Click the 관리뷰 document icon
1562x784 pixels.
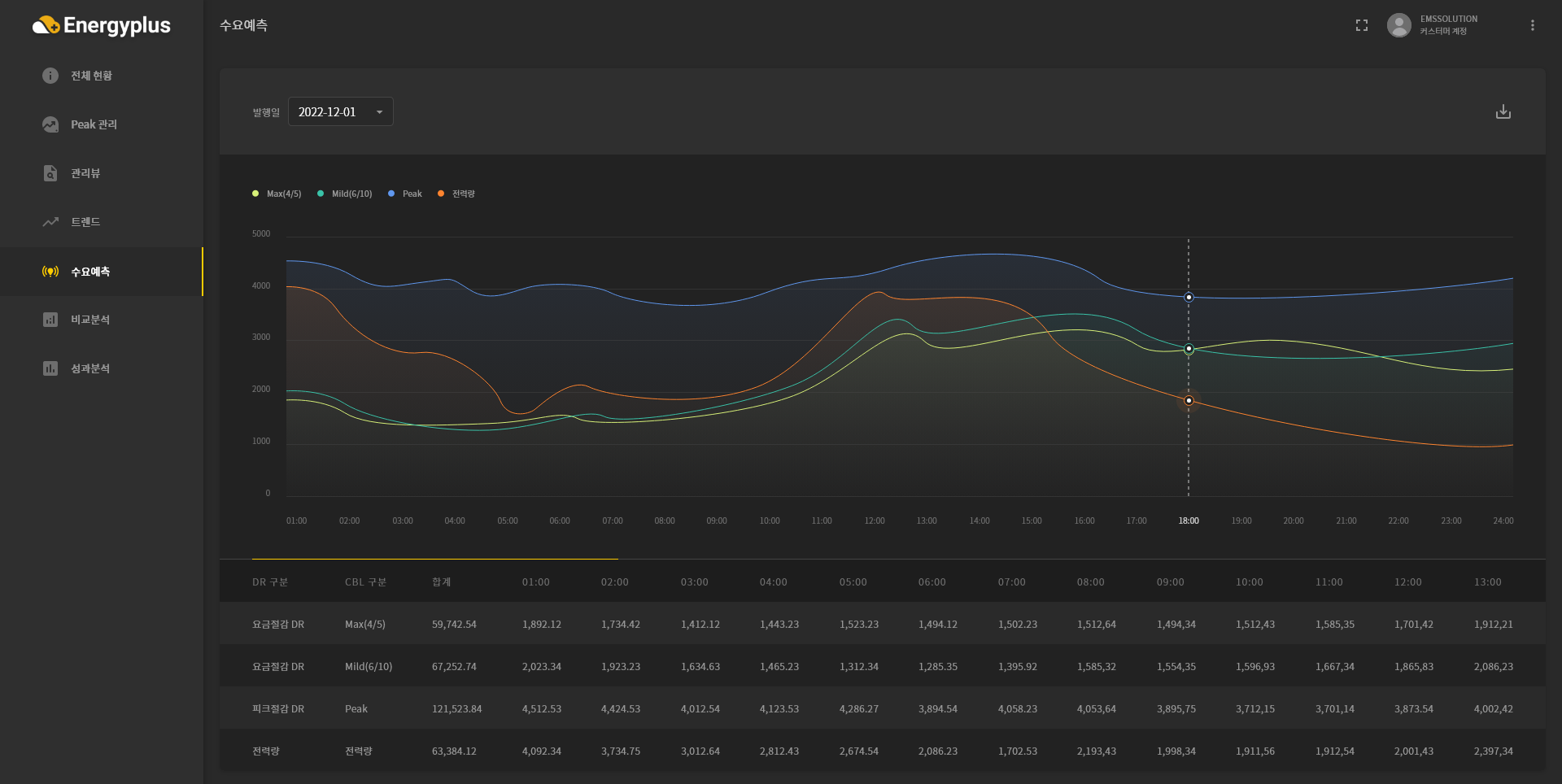[x=50, y=173]
